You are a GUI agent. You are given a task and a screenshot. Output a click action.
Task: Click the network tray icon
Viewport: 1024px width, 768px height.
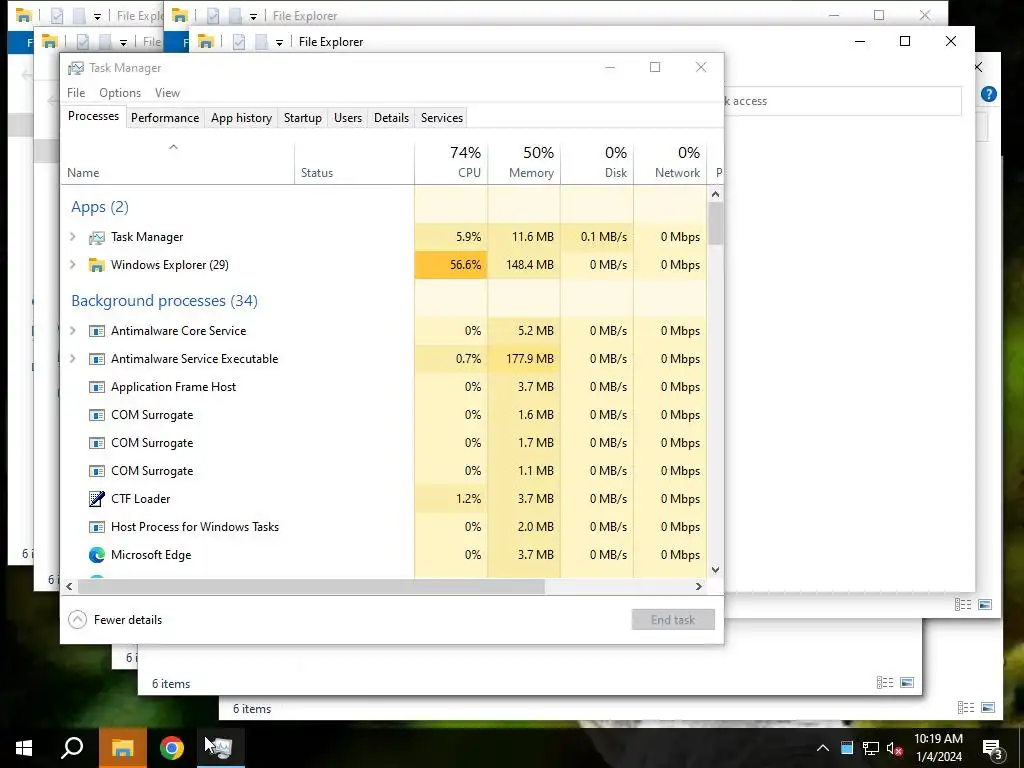[871, 748]
